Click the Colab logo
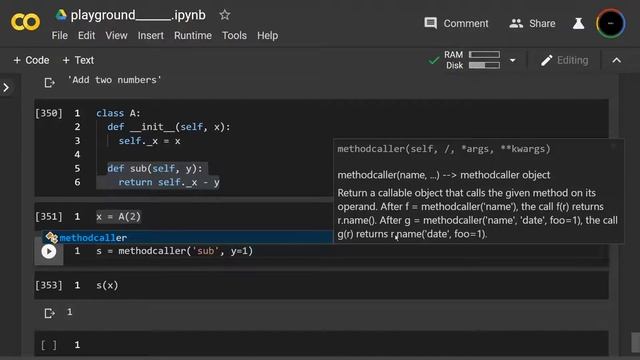The width and height of the screenshot is (640, 360). (x=25, y=22)
